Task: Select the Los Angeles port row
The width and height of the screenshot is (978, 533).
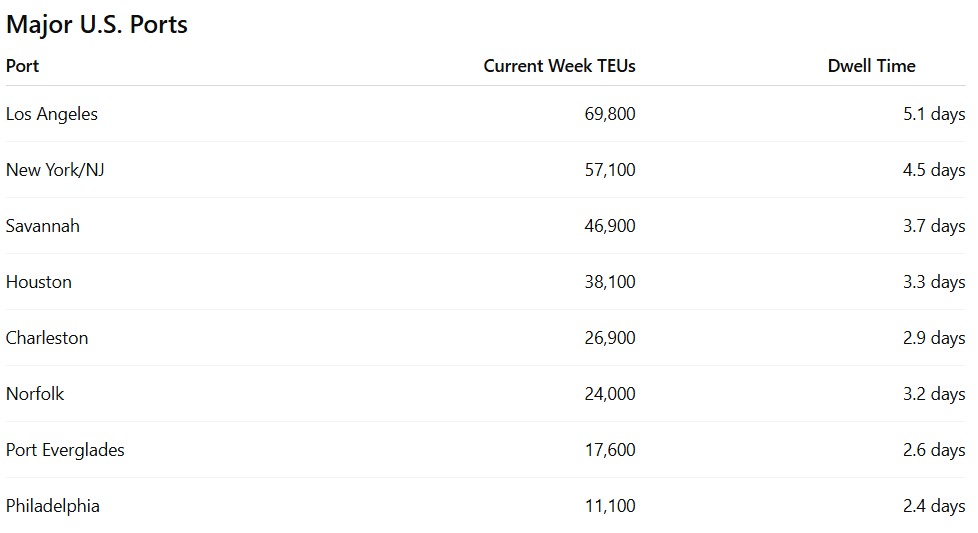Action: coord(486,114)
